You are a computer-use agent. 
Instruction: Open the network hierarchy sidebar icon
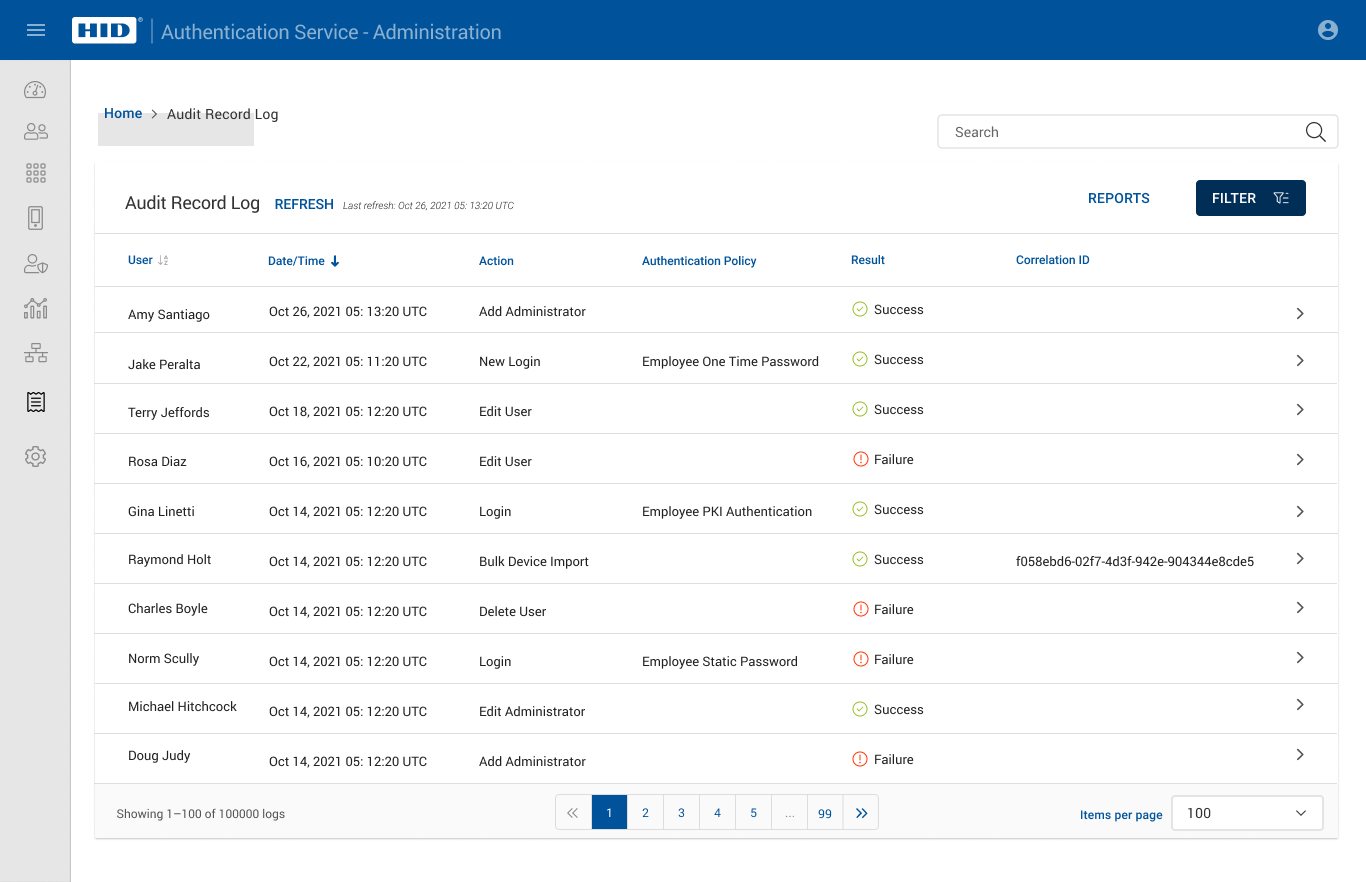35,353
